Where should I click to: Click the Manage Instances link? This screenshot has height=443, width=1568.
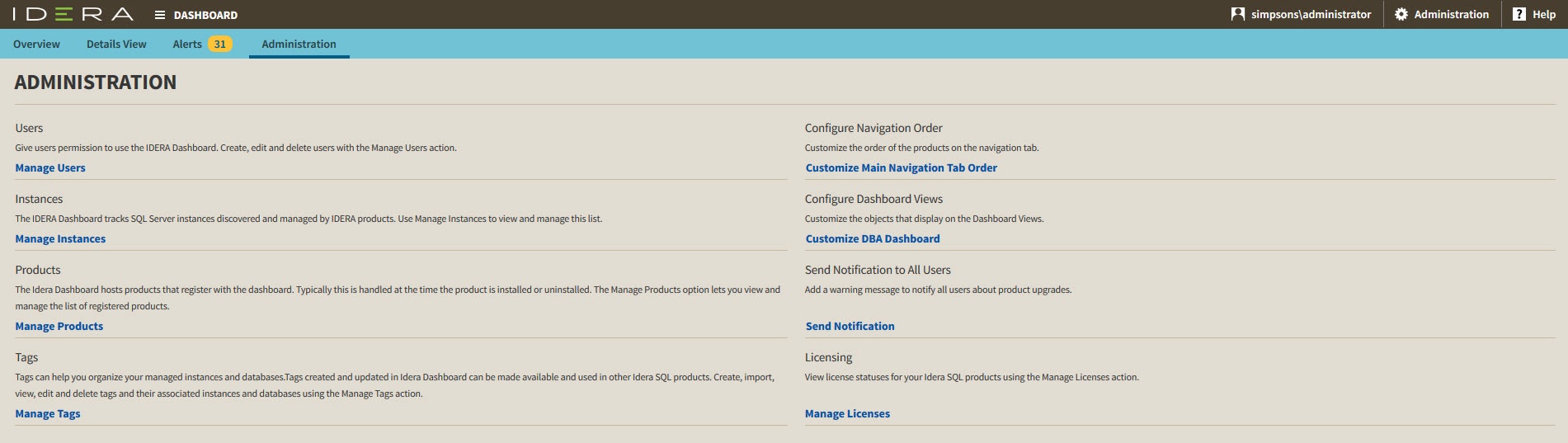point(60,238)
